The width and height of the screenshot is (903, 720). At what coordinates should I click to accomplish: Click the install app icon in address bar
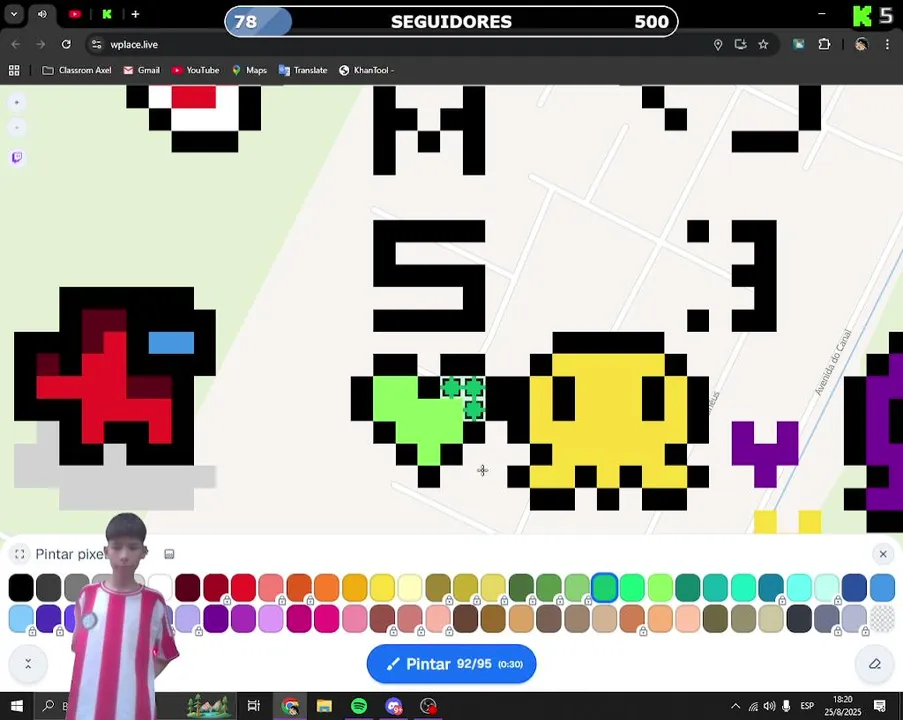click(741, 44)
